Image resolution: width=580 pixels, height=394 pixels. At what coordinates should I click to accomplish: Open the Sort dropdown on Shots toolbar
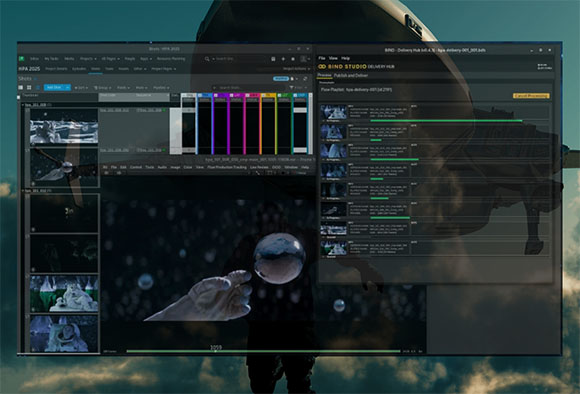point(81,88)
